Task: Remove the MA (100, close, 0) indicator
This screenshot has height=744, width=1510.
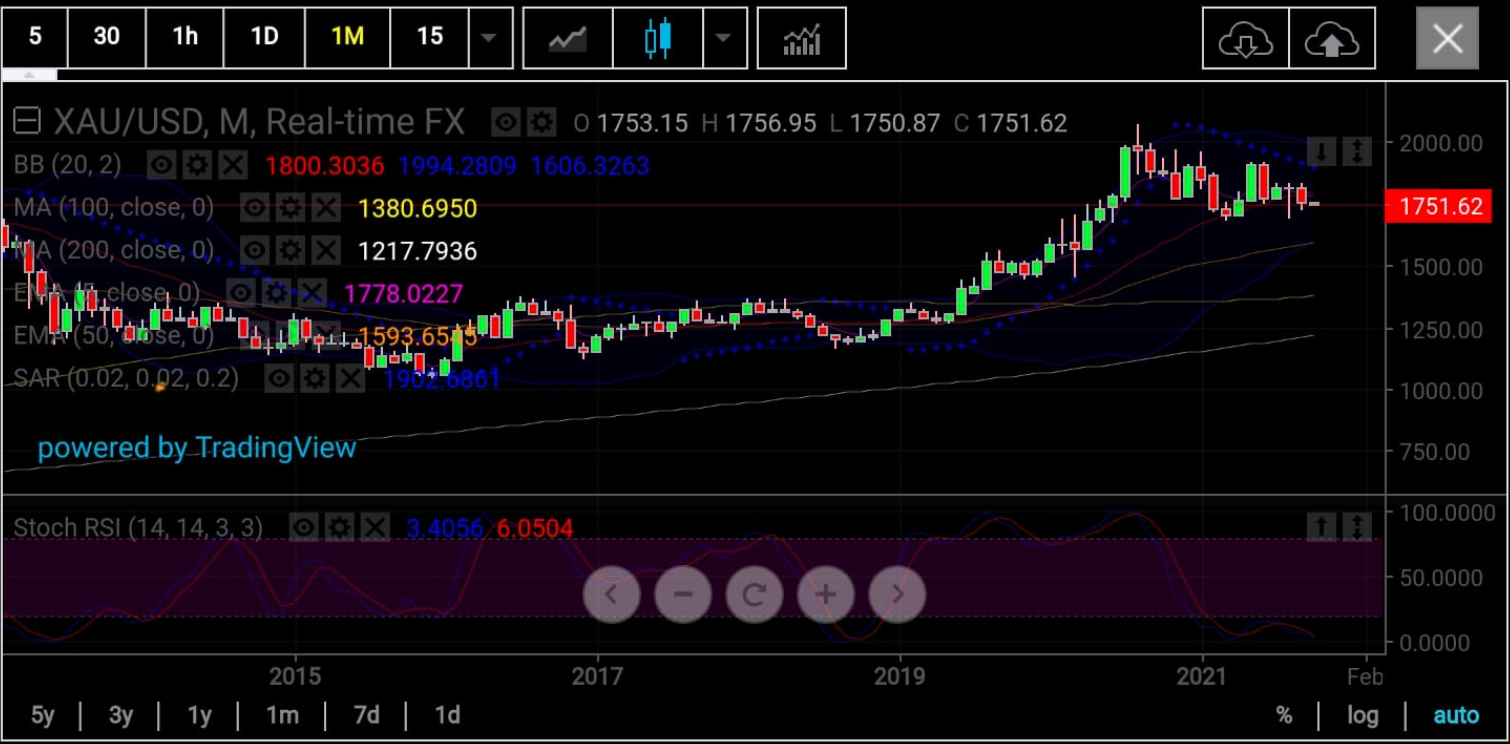Action: 325,208
